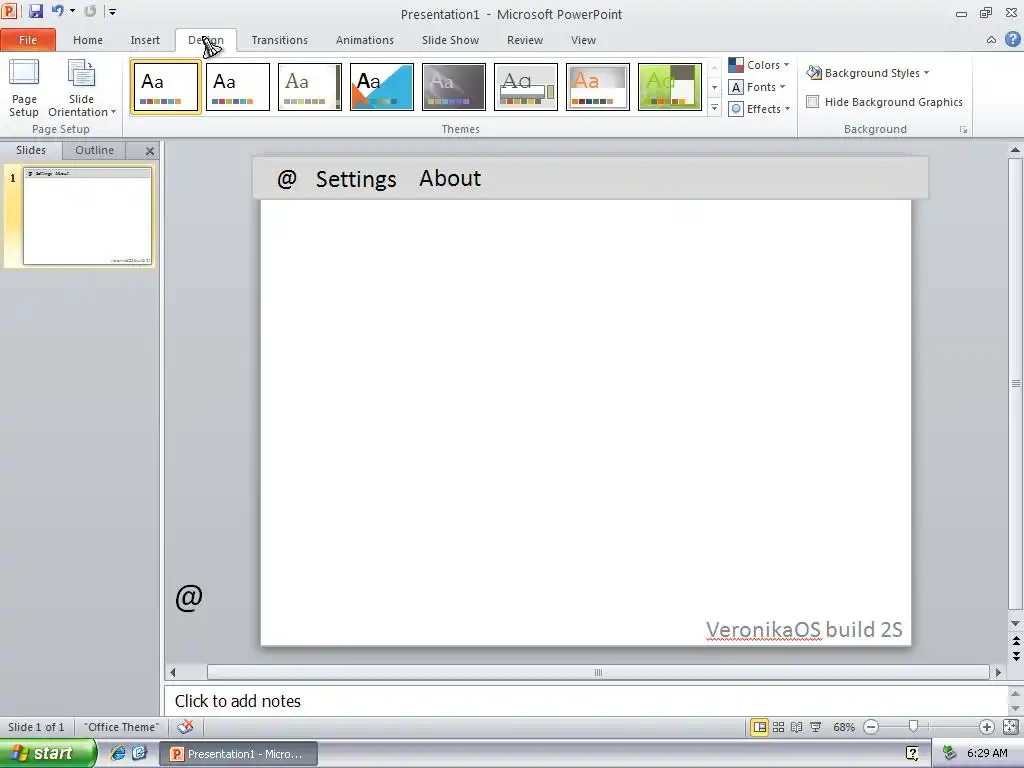Switch to the View tab

pyautogui.click(x=583, y=40)
